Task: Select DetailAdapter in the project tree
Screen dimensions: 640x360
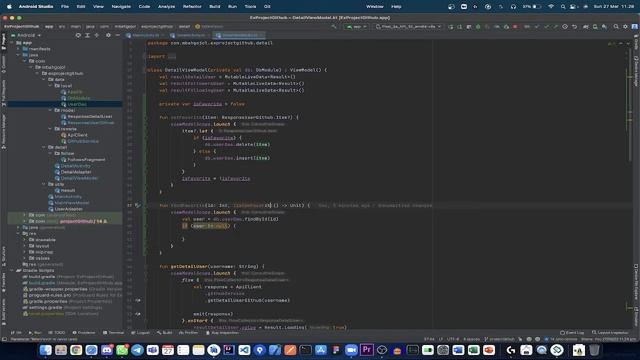Action: pos(76,172)
